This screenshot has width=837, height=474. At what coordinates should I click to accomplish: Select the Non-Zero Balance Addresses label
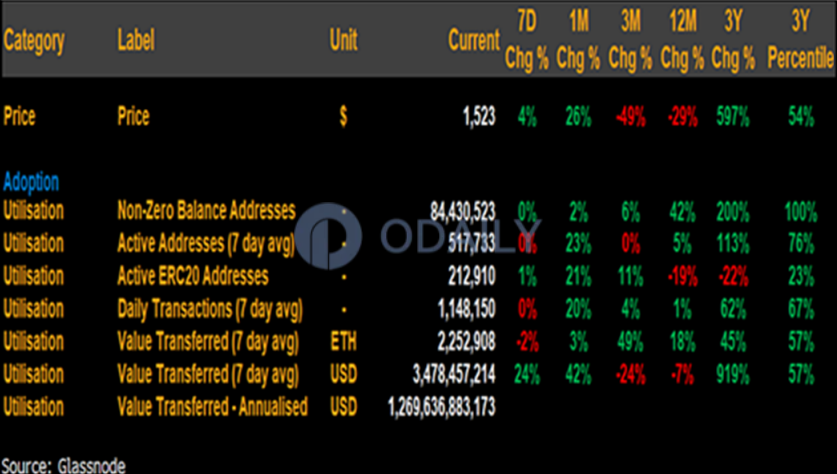pyautogui.click(x=207, y=210)
